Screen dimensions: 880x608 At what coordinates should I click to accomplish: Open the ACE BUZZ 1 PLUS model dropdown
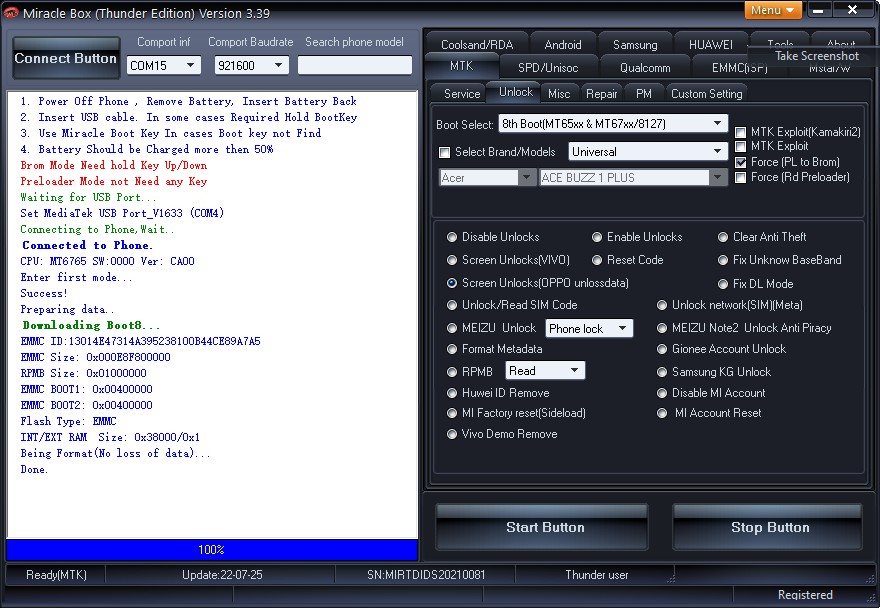(632, 178)
